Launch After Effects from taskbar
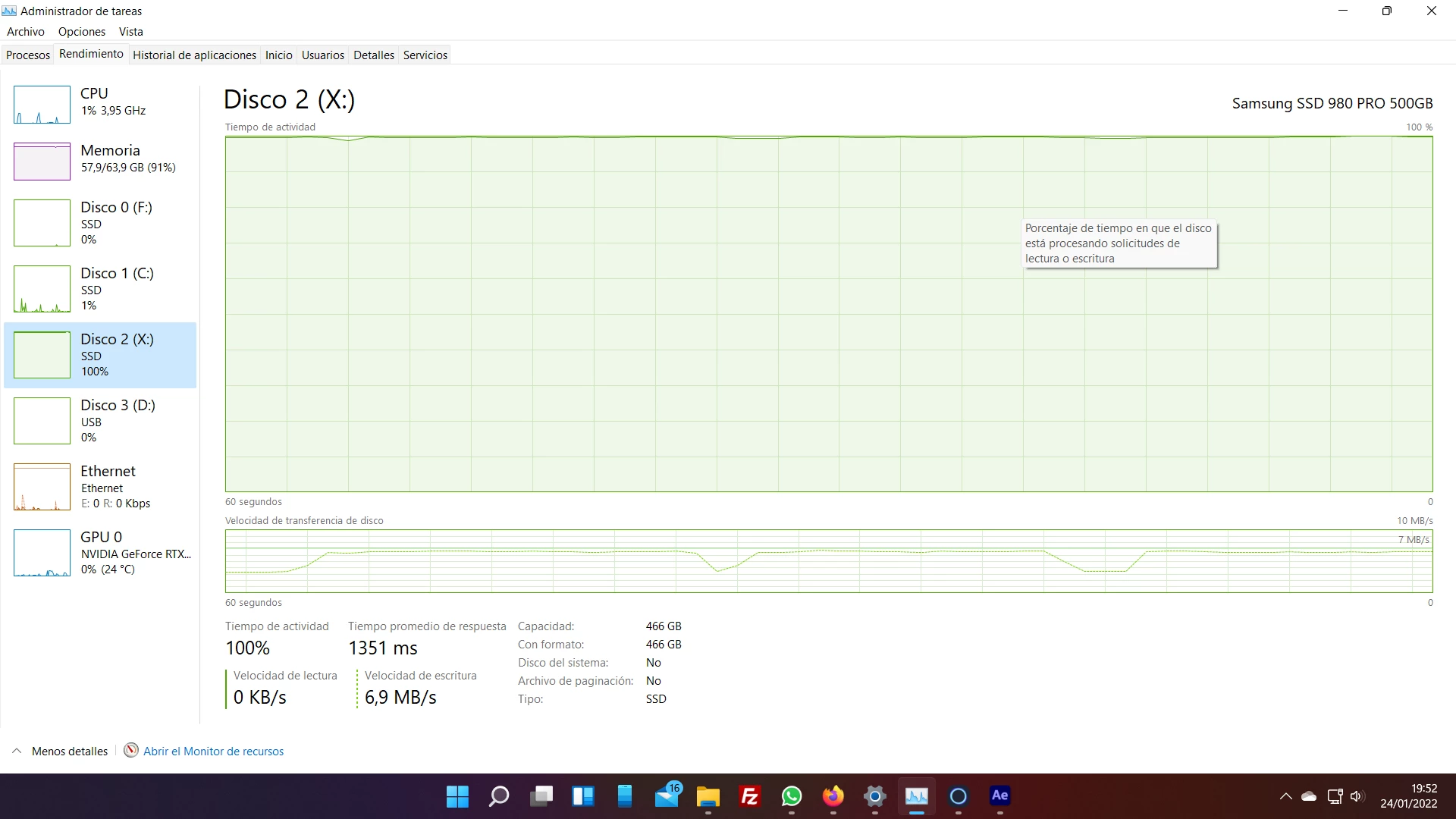The width and height of the screenshot is (1456, 819). pyautogui.click(x=999, y=795)
